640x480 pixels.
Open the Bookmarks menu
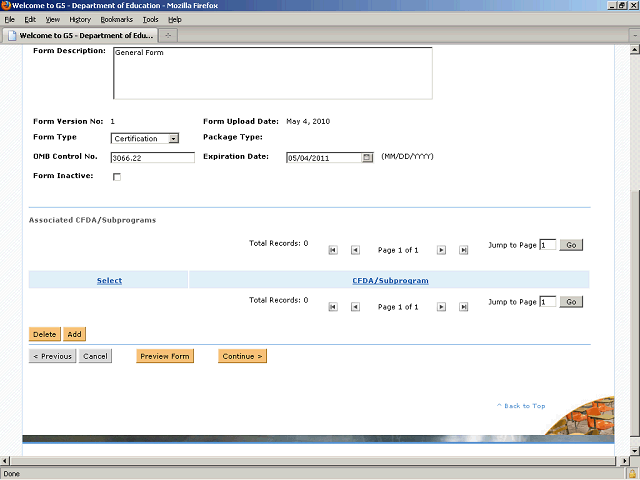[117, 20]
